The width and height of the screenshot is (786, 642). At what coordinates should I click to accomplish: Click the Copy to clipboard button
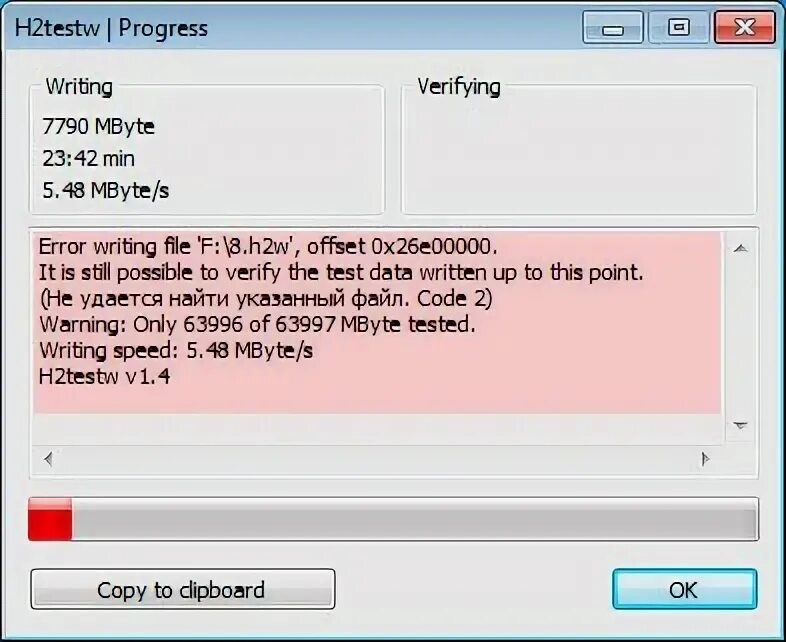click(182, 589)
